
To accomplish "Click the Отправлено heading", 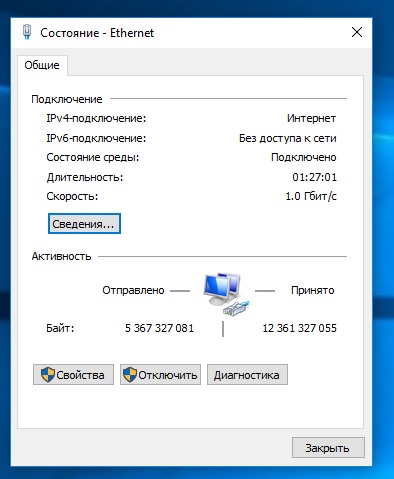I will pyautogui.click(x=133, y=290).
